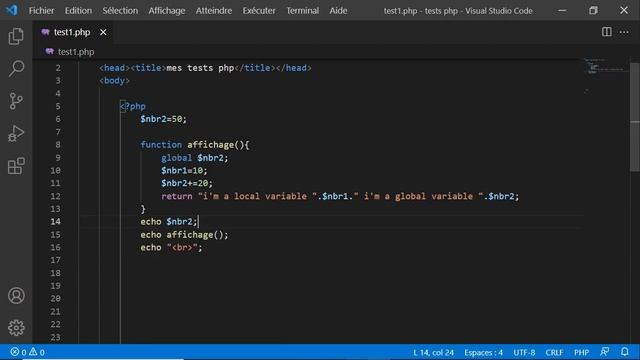The image size is (640, 360).
Task: Open the Exécuter menu
Action: click(x=259, y=10)
